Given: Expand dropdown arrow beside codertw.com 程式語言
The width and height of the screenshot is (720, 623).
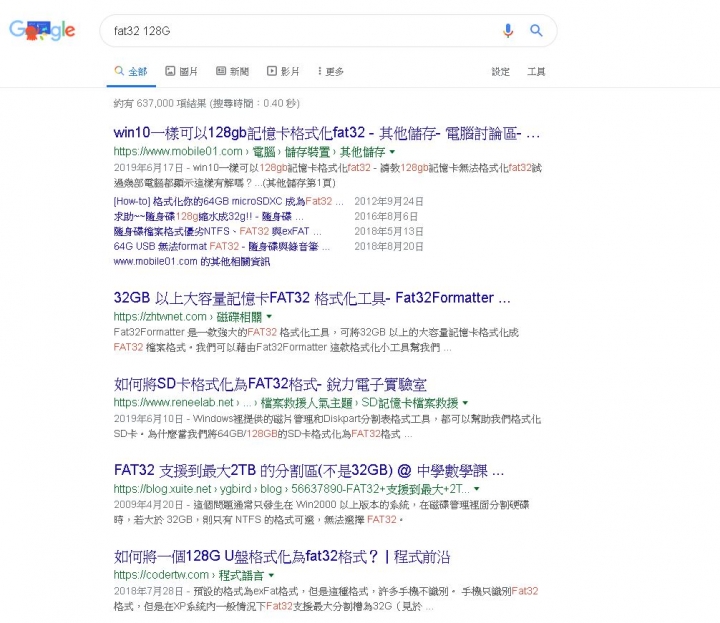Looking at the screenshot, I should pos(271,575).
